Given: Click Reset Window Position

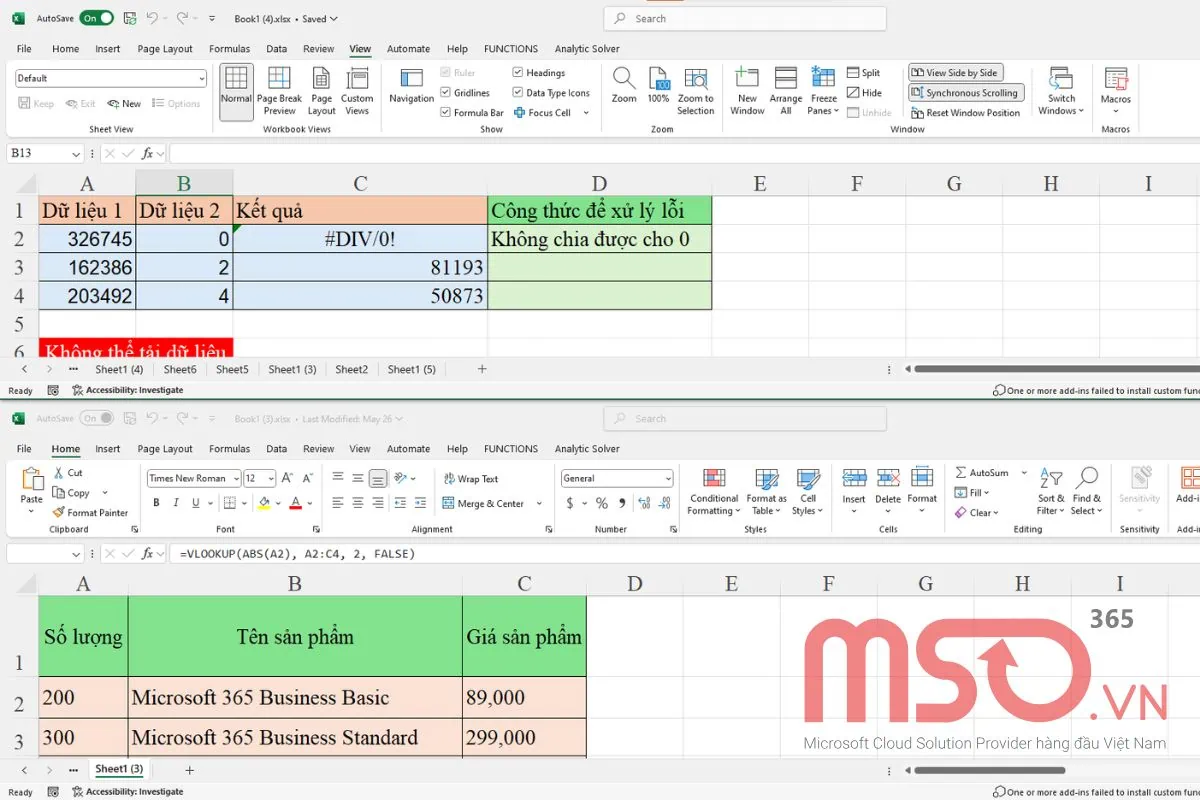Looking at the screenshot, I should [x=965, y=112].
